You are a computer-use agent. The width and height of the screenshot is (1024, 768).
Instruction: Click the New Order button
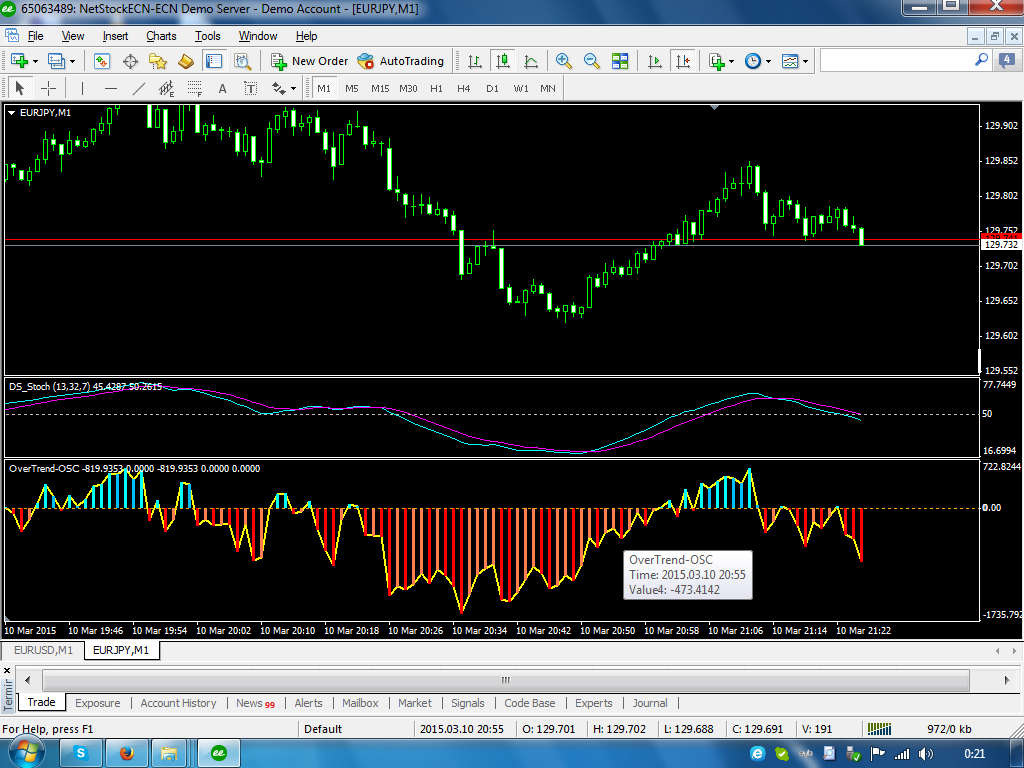click(310, 61)
